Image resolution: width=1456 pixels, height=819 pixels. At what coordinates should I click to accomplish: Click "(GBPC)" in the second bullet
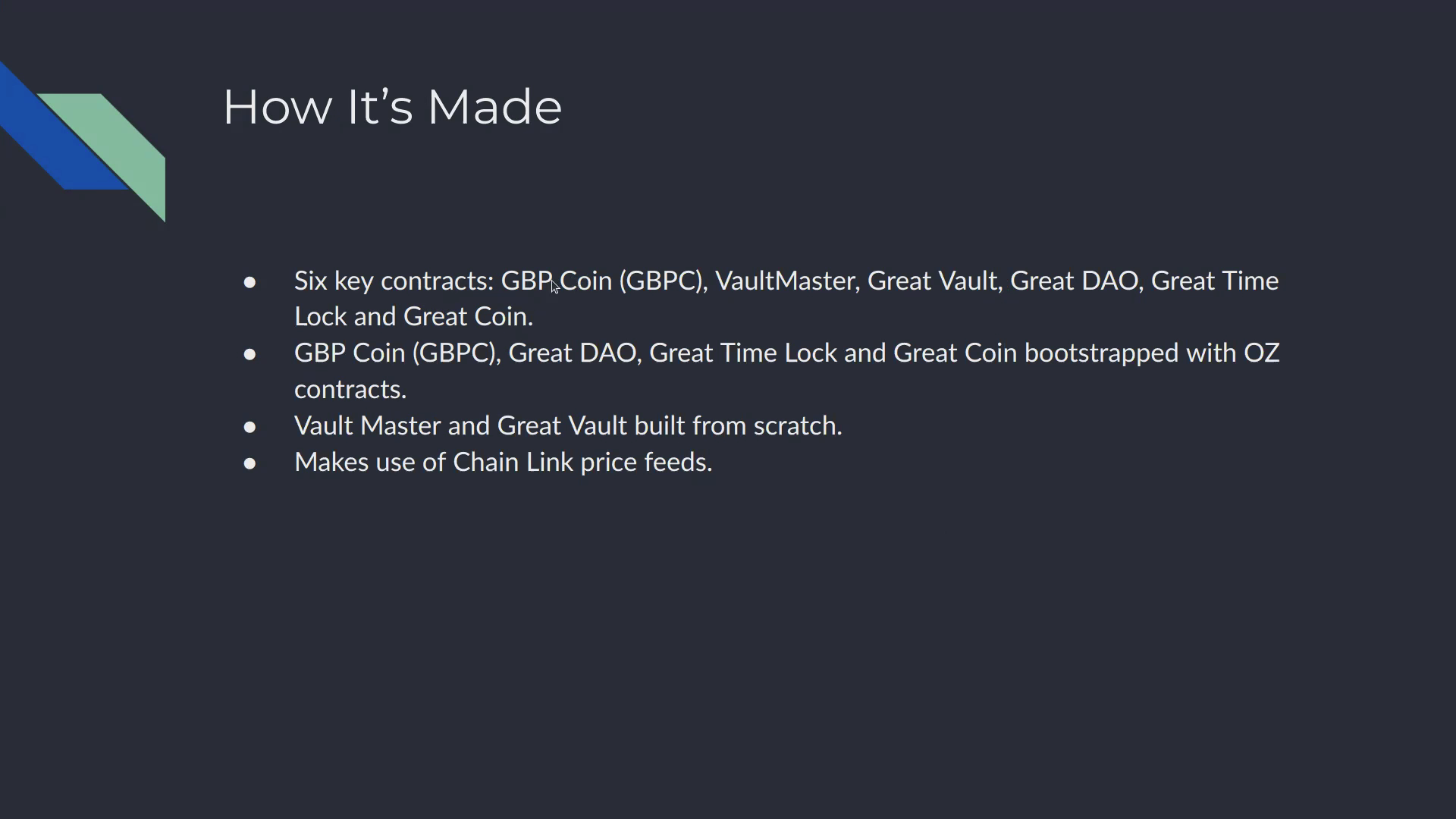(x=457, y=354)
